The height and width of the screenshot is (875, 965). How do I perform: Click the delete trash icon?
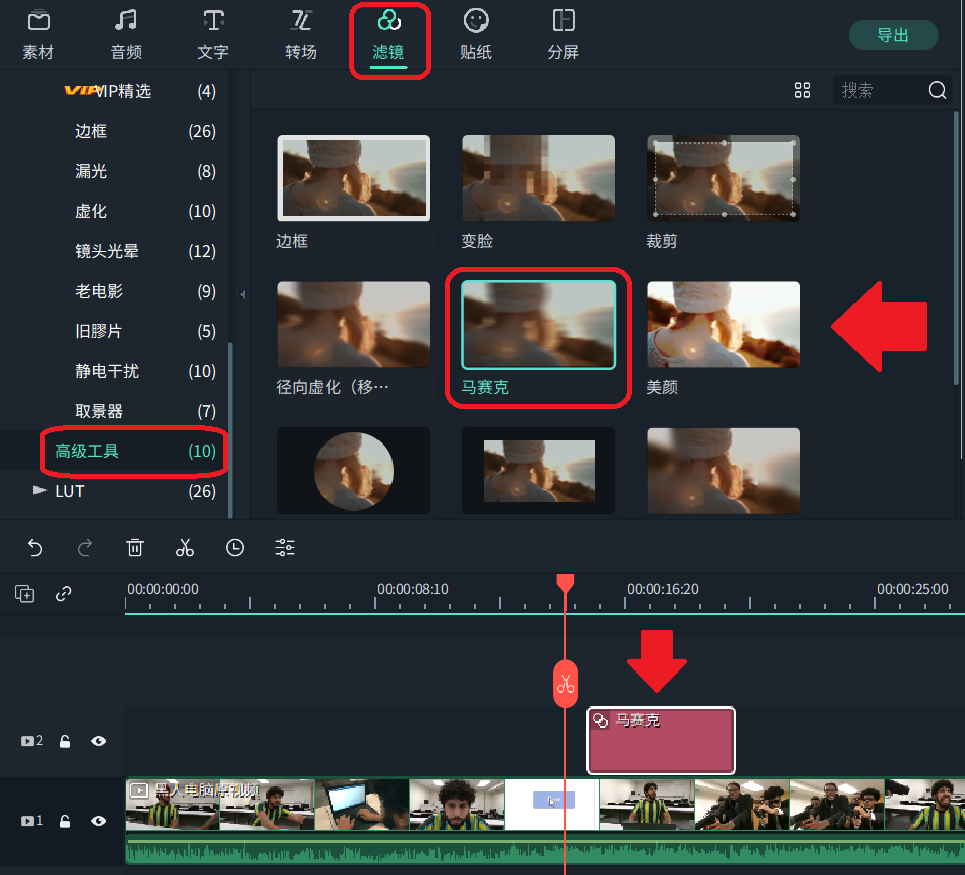pos(135,547)
